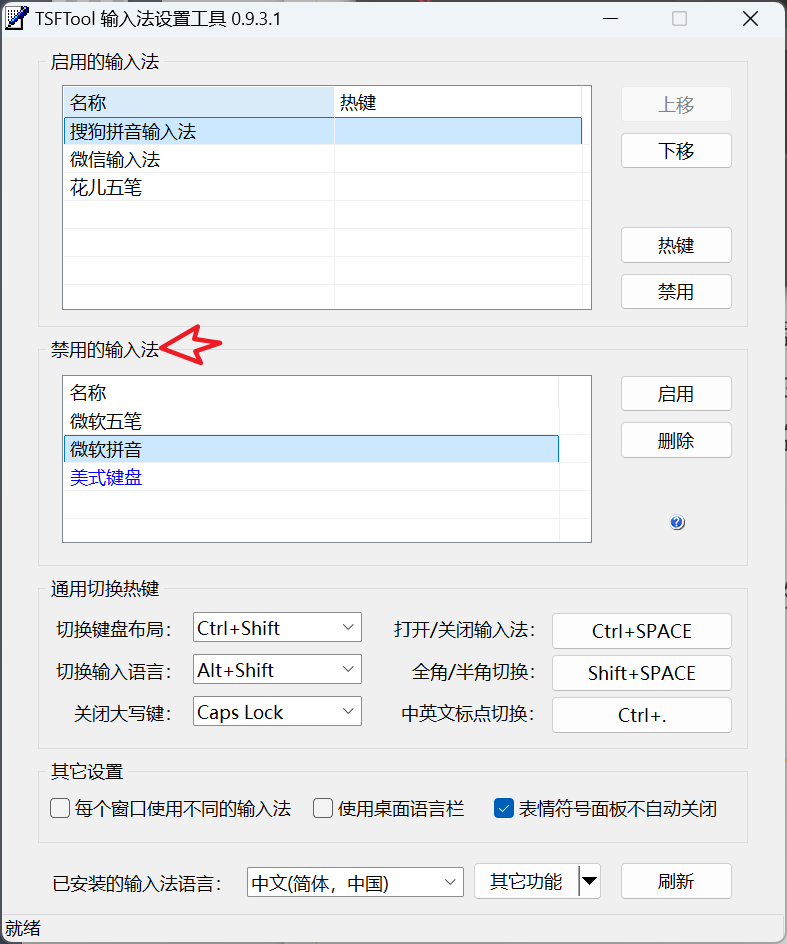Click the 热键 button to set hotkey
Screen dimensions: 787x944
(x=676, y=245)
